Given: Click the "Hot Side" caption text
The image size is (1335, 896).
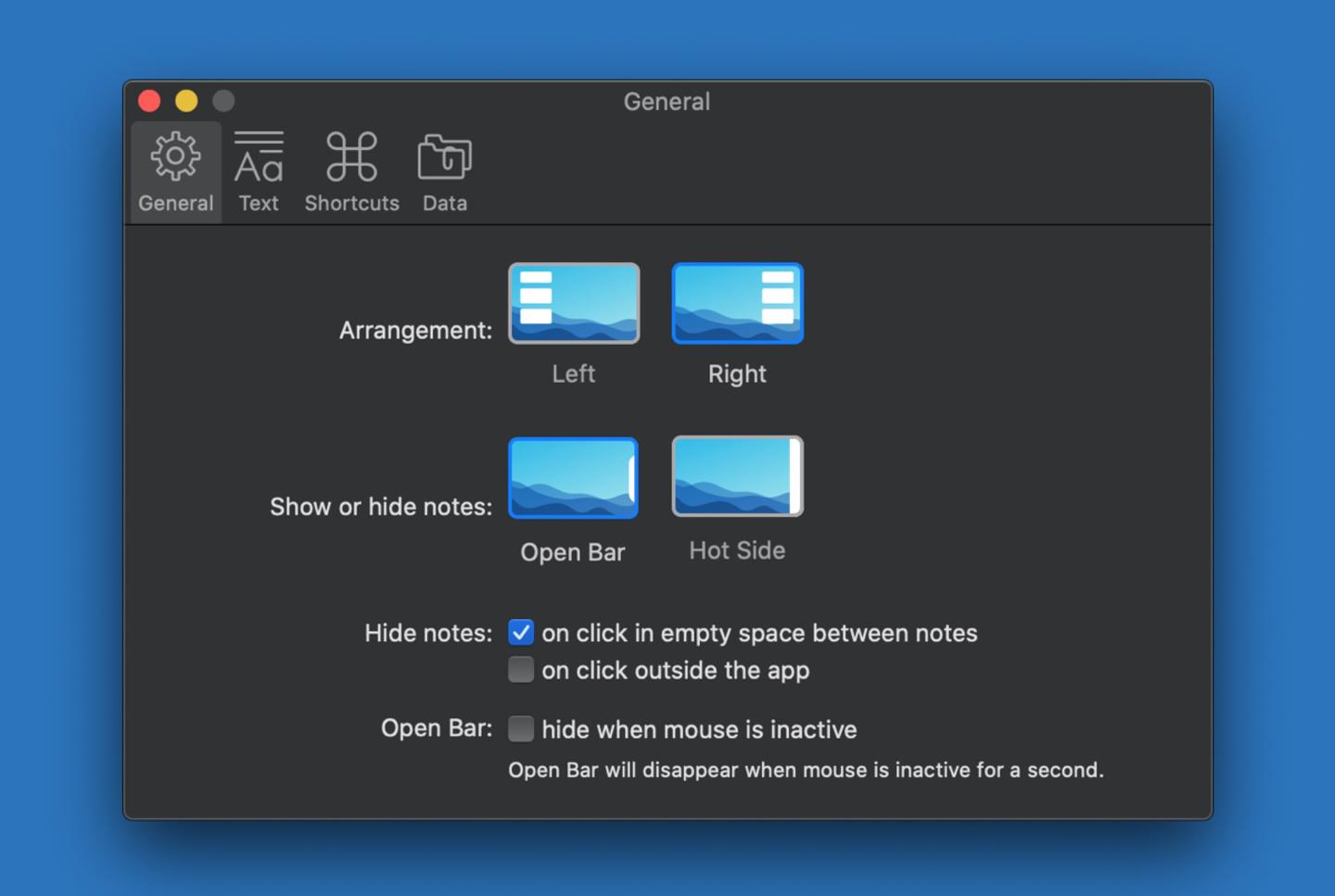Looking at the screenshot, I should [737, 550].
